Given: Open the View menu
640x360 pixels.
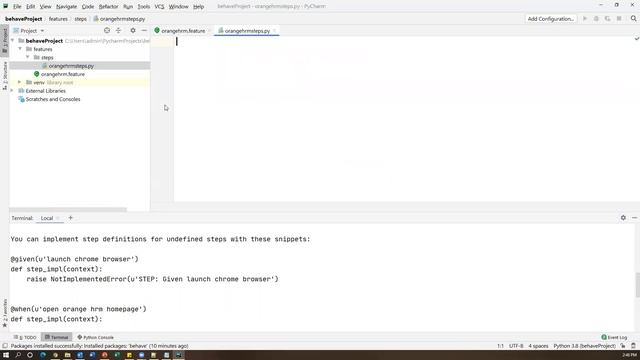Looking at the screenshot, I should [45, 7].
